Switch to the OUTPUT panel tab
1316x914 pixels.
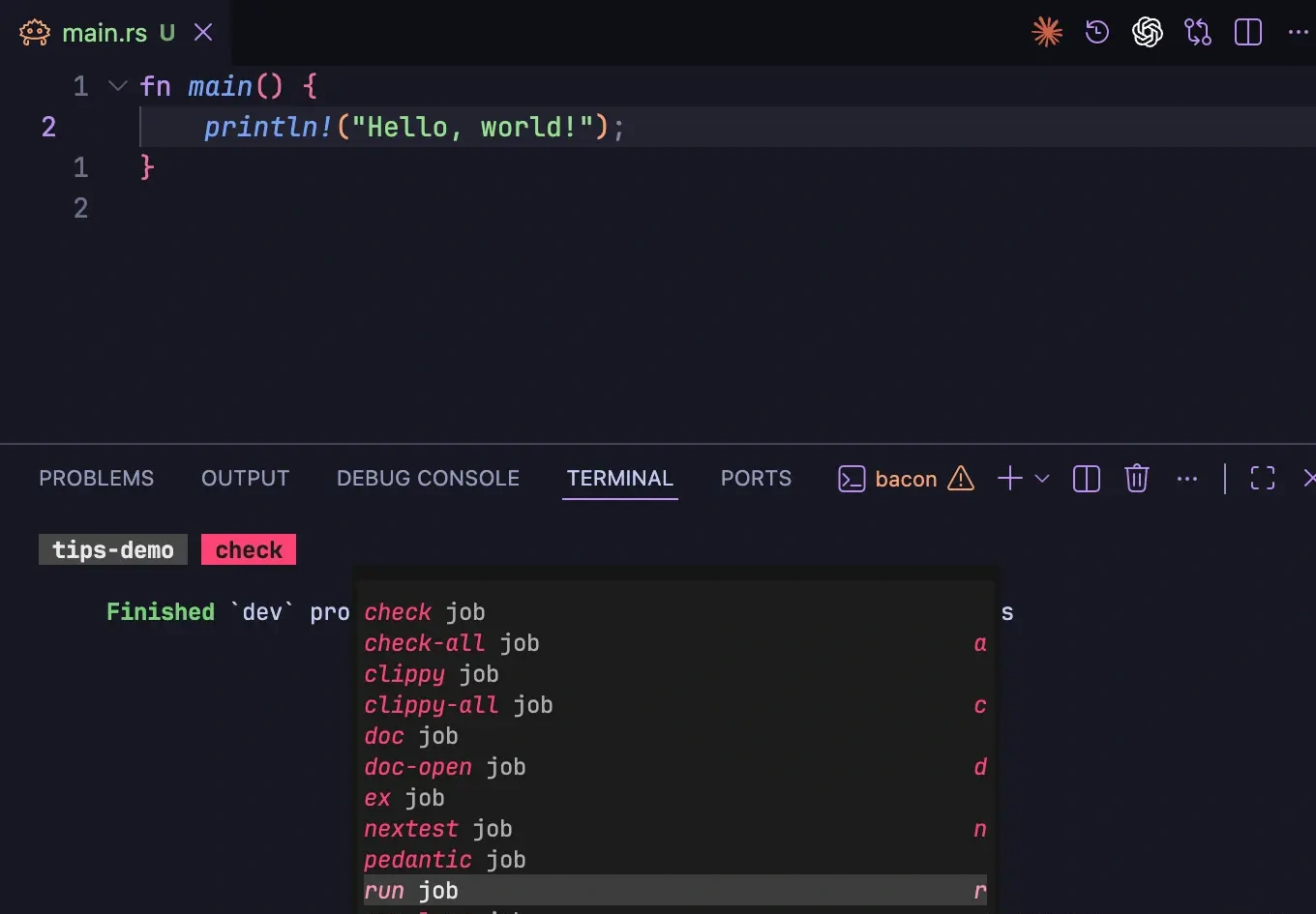[x=245, y=478]
